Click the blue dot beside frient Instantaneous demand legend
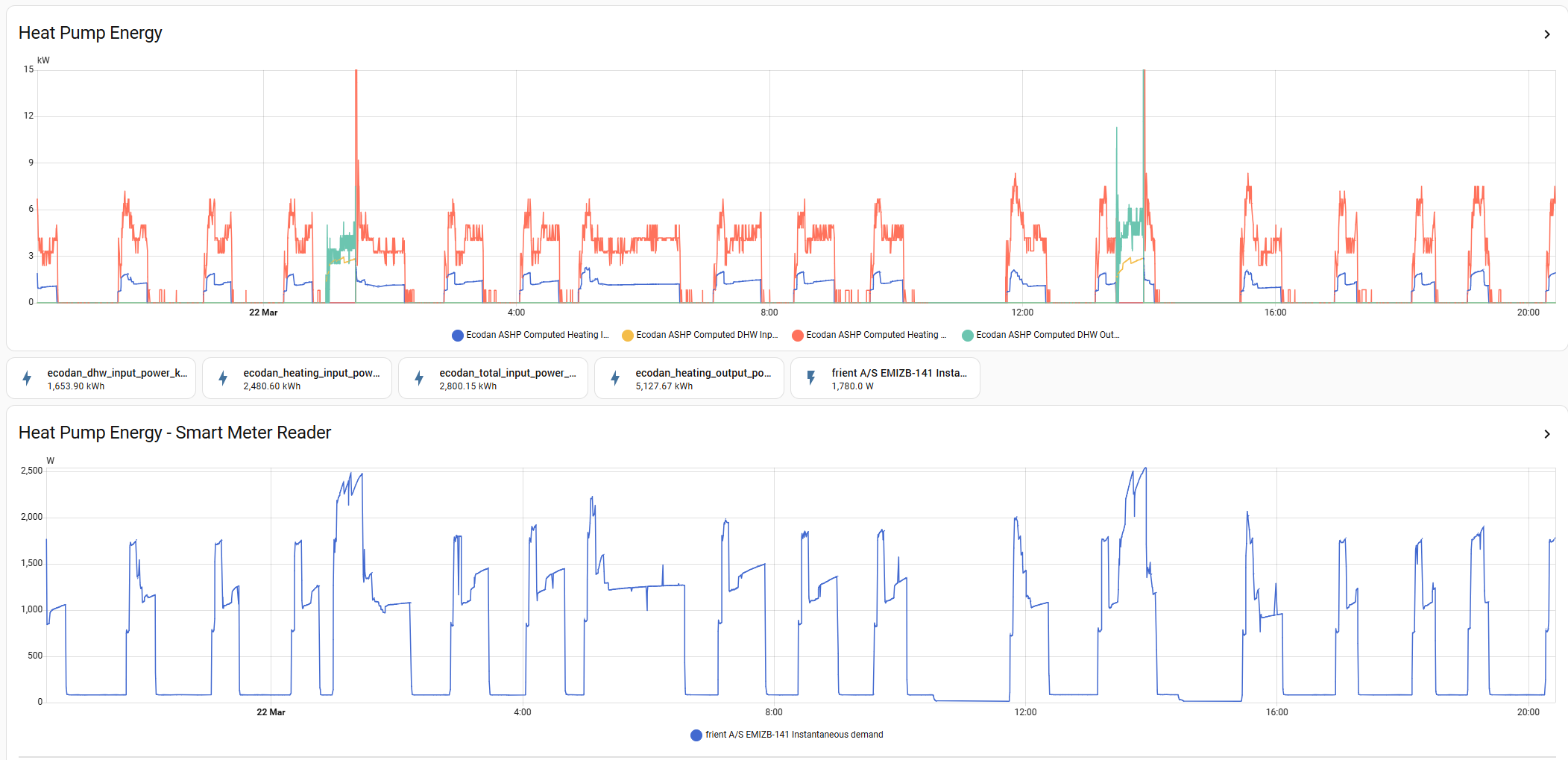 (x=696, y=735)
